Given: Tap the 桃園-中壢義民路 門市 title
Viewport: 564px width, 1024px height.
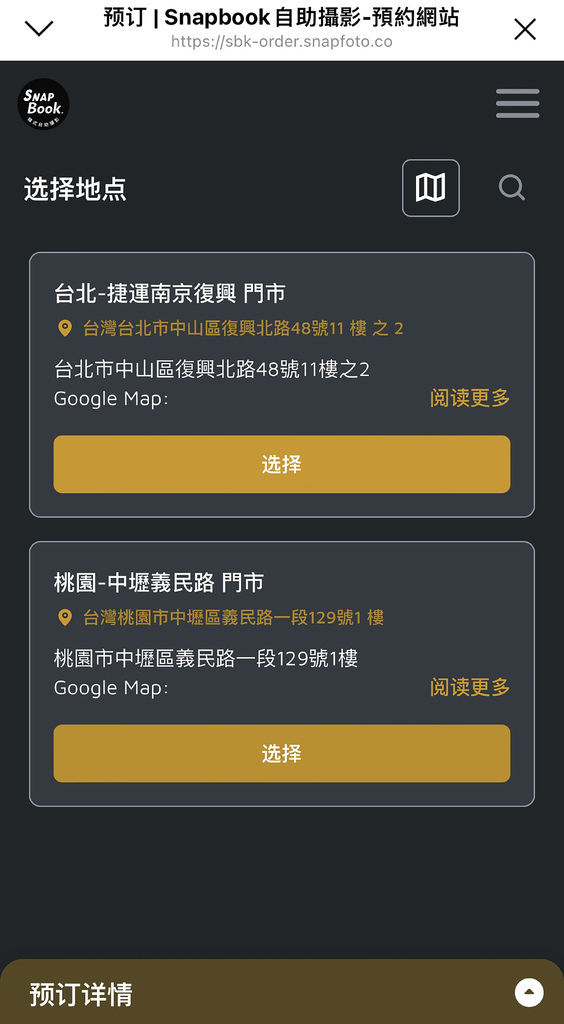Looking at the screenshot, I should (159, 583).
